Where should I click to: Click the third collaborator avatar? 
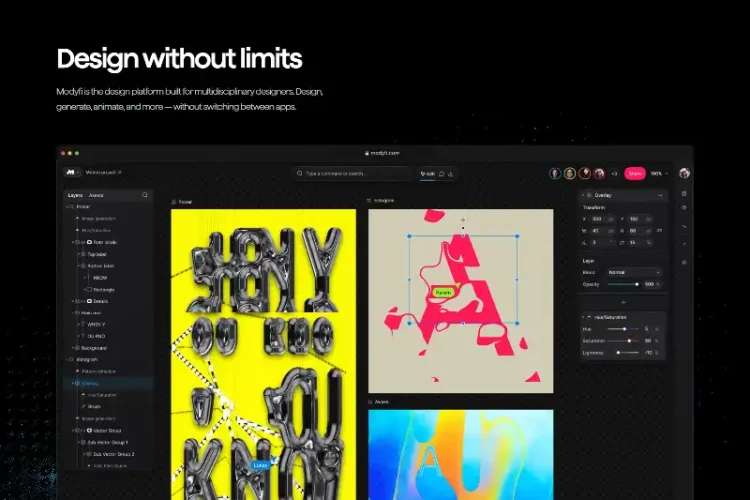pos(585,173)
